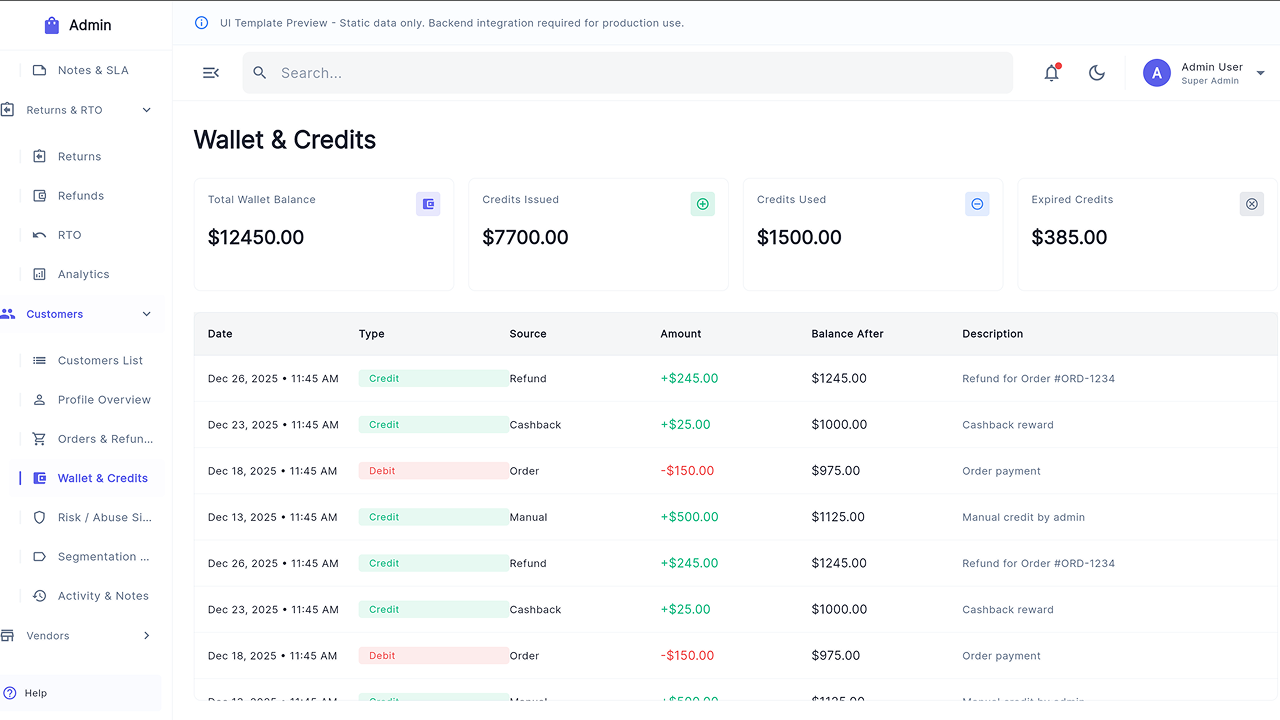
Task: Click the Source column header
Action: point(528,334)
